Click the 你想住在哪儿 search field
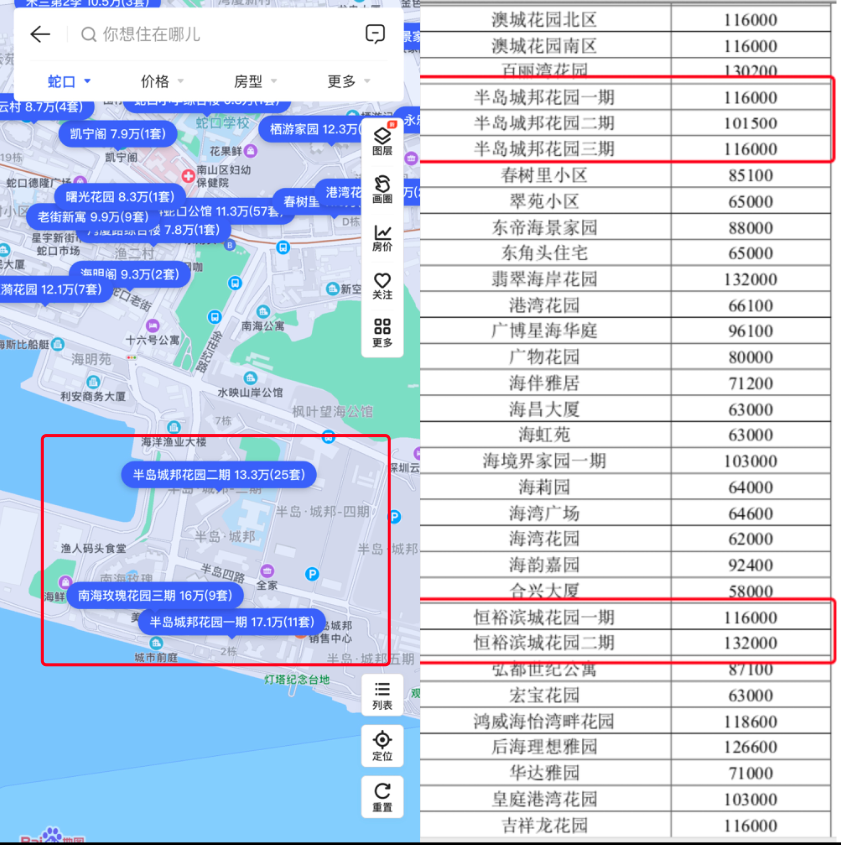Image resolution: width=841 pixels, height=845 pixels. pos(216,34)
